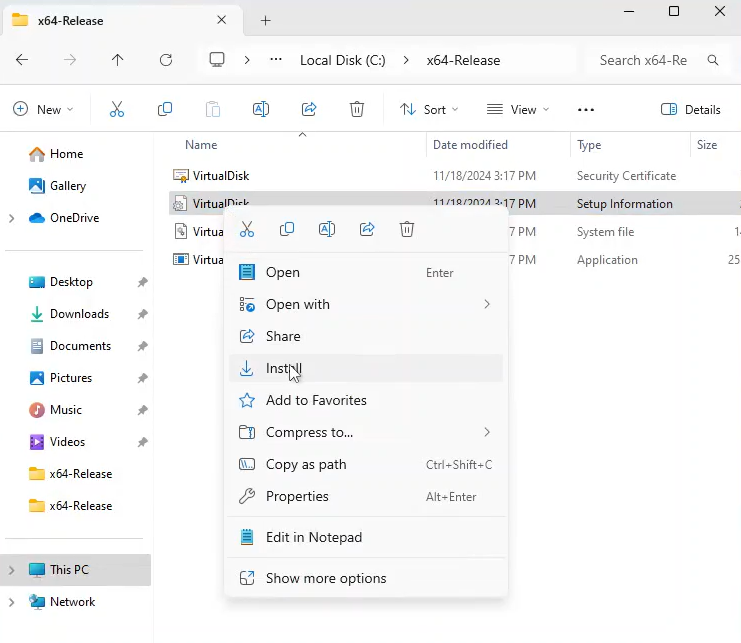Choose Edit in Notepad in the context menu
Image resolution: width=741 pixels, height=643 pixels.
366,538
